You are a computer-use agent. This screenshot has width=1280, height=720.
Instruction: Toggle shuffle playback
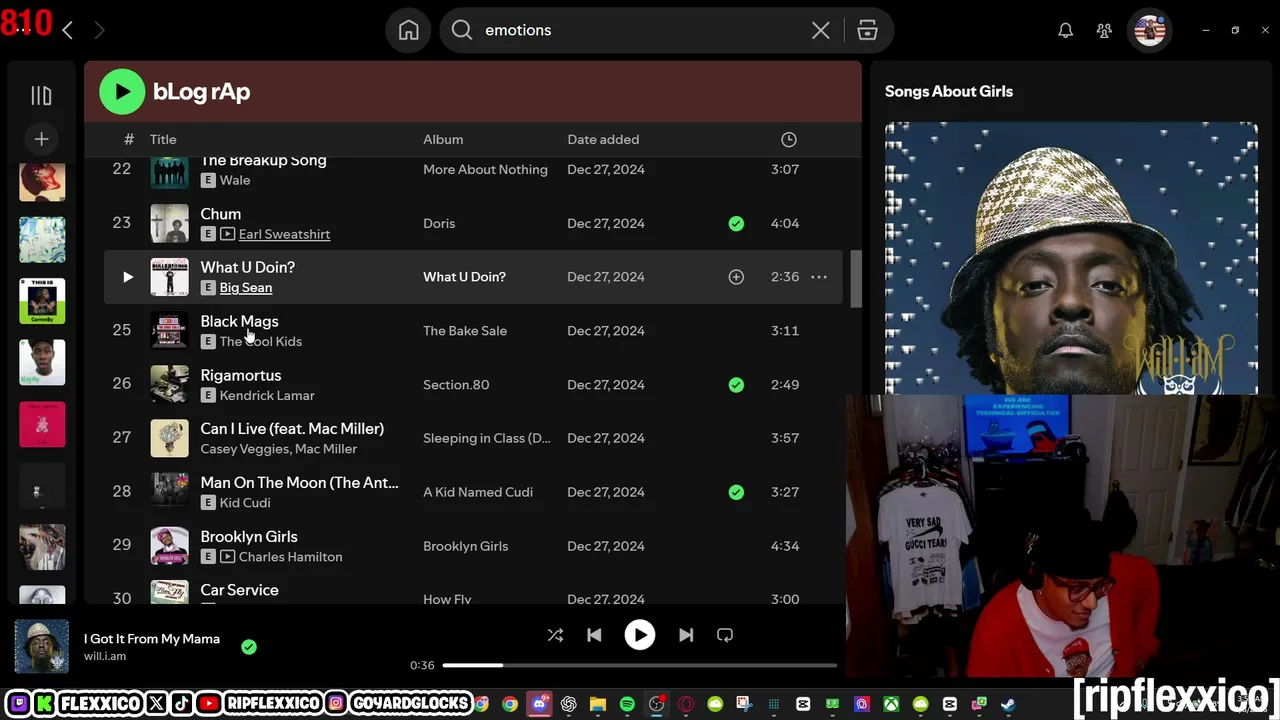click(x=555, y=635)
